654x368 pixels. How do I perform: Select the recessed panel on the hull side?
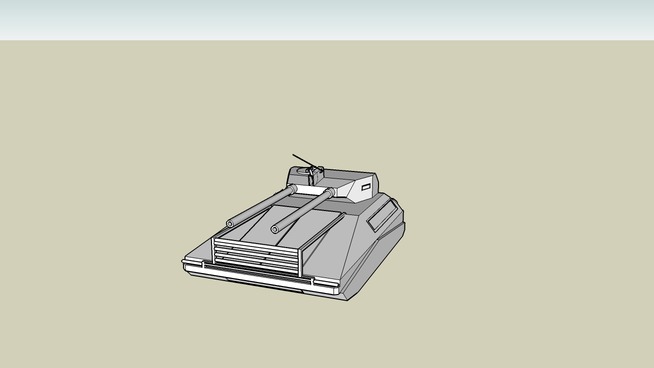382,216
